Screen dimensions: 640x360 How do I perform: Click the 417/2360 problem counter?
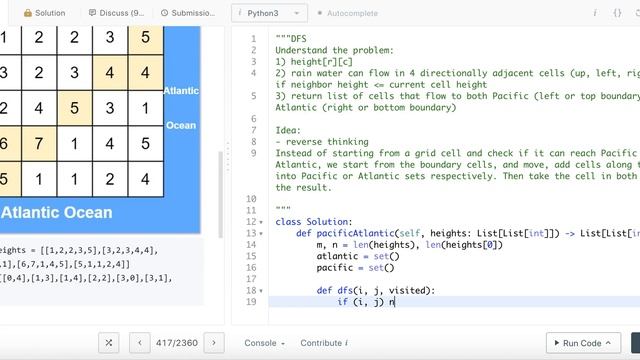[177, 343]
